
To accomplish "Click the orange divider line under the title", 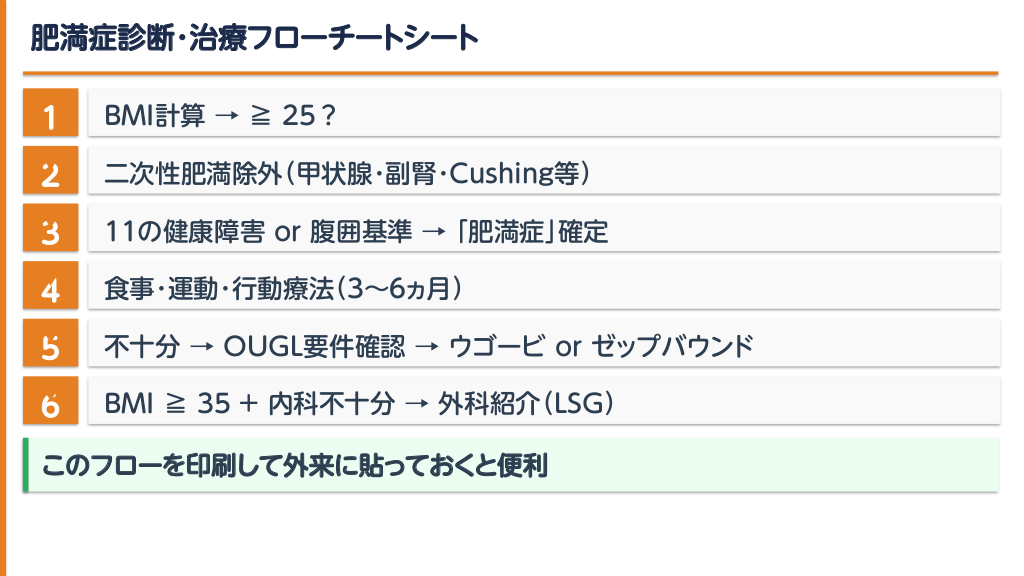I will [x=510, y=73].
